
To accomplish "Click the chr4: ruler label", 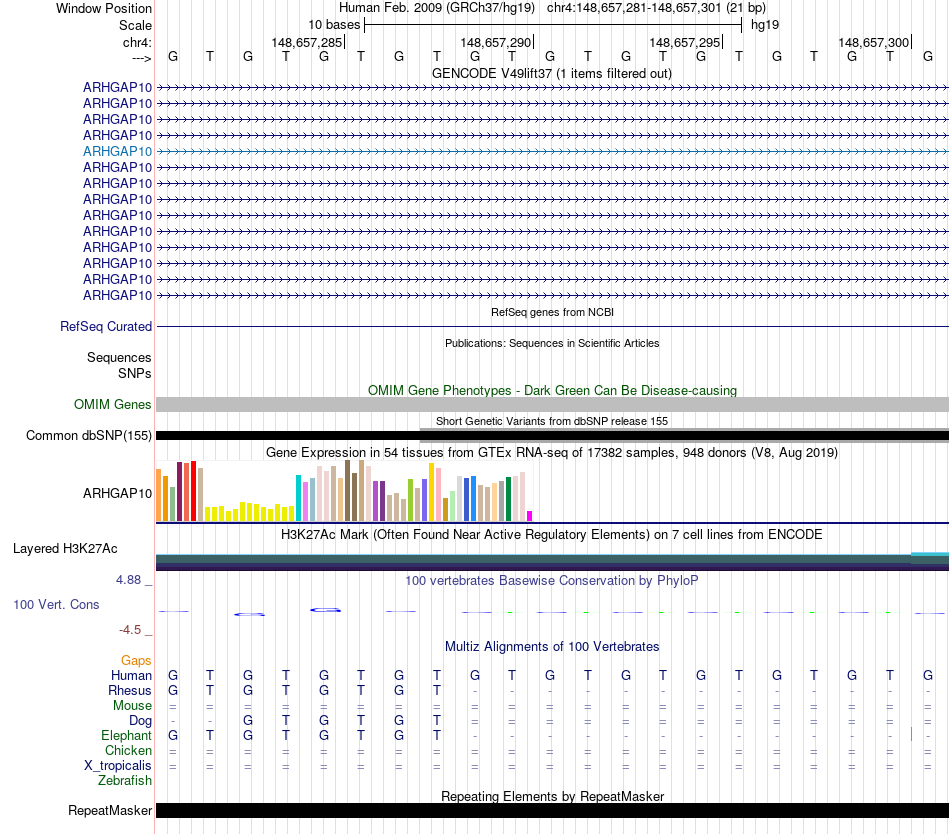I will pyautogui.click(x=137, y=42).
